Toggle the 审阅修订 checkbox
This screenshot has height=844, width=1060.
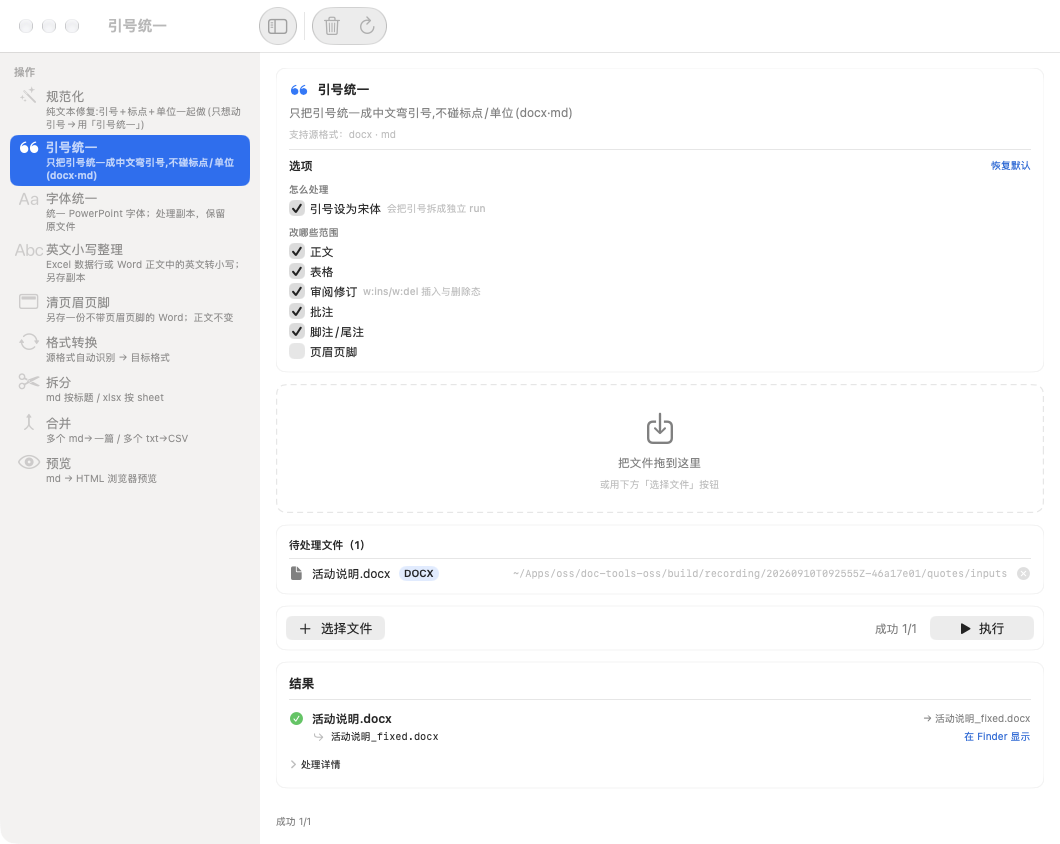click(297, 291)
